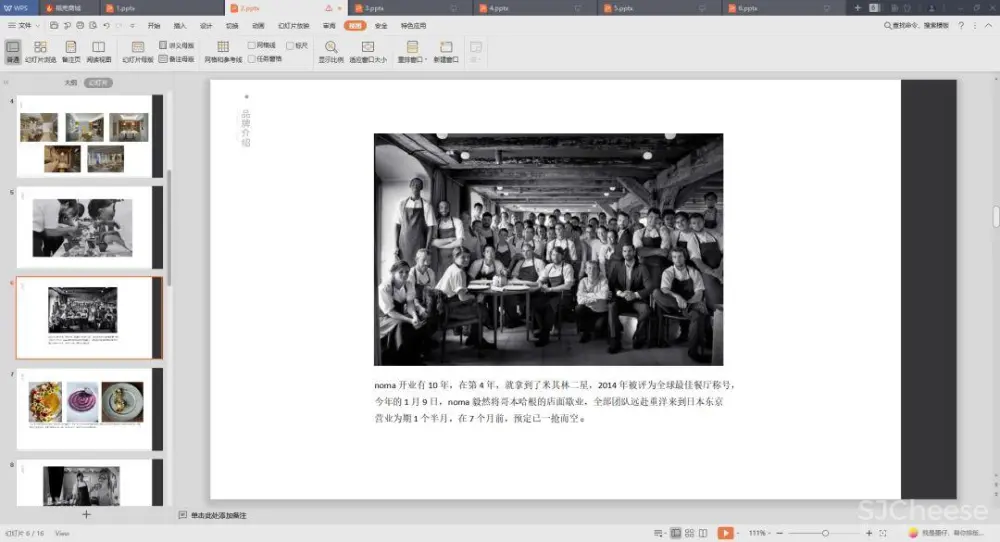Click the search command magnifier field
This screenshot has height=542, width=1000.
click(x=916, y=26)
